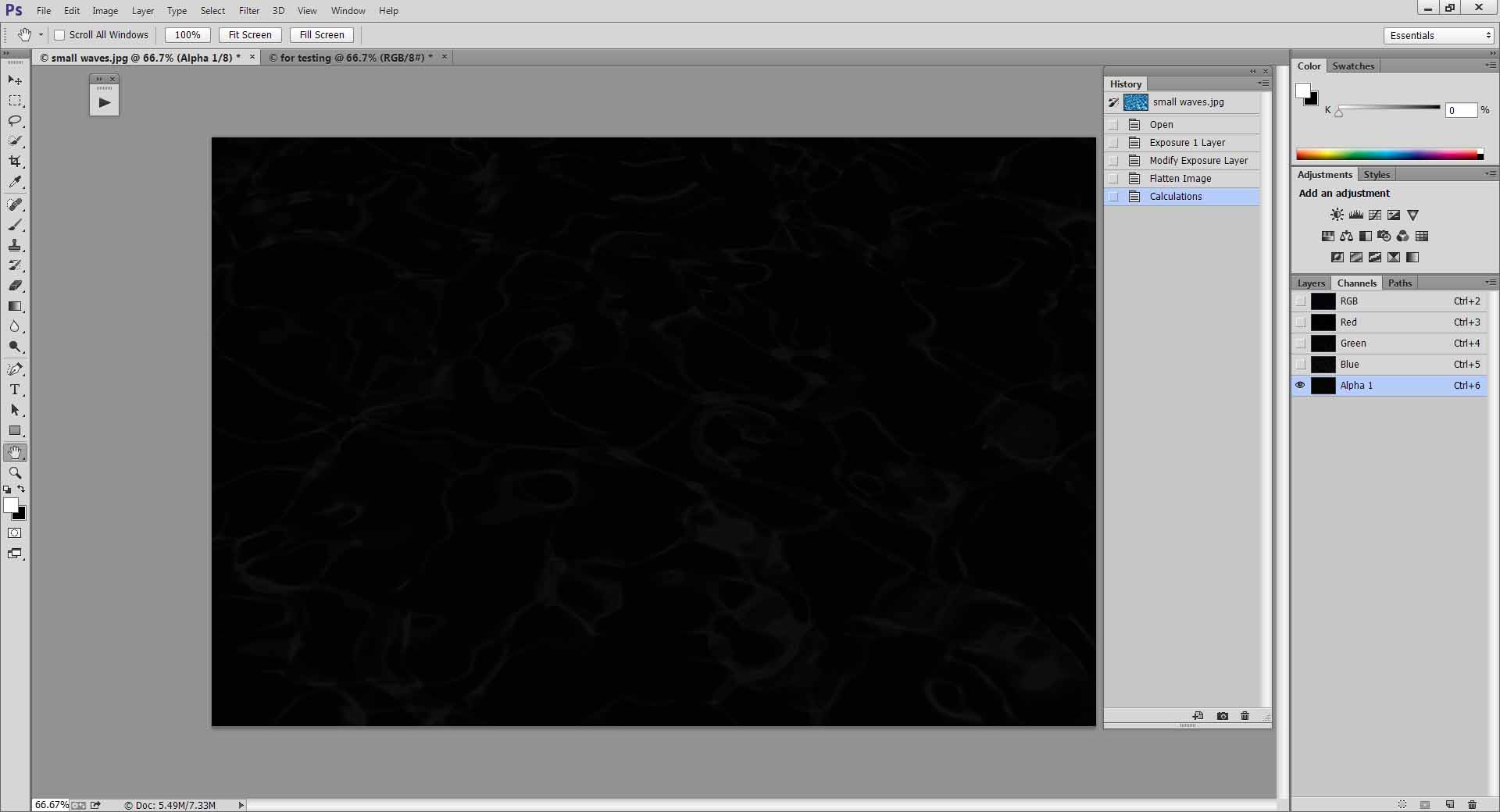Show the Green channel visibility
1500x812 pixels.
tap(1300, 344)
